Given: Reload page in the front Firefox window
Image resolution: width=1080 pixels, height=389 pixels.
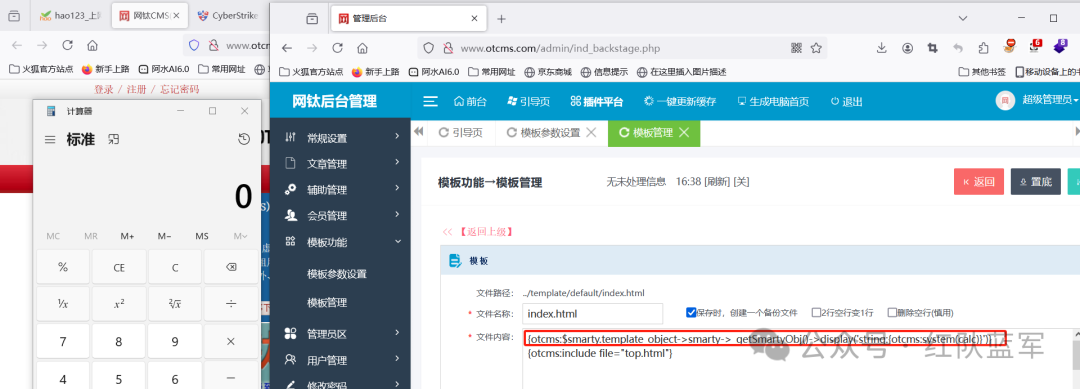Looking at the screenshot, I should click(338, 48).
